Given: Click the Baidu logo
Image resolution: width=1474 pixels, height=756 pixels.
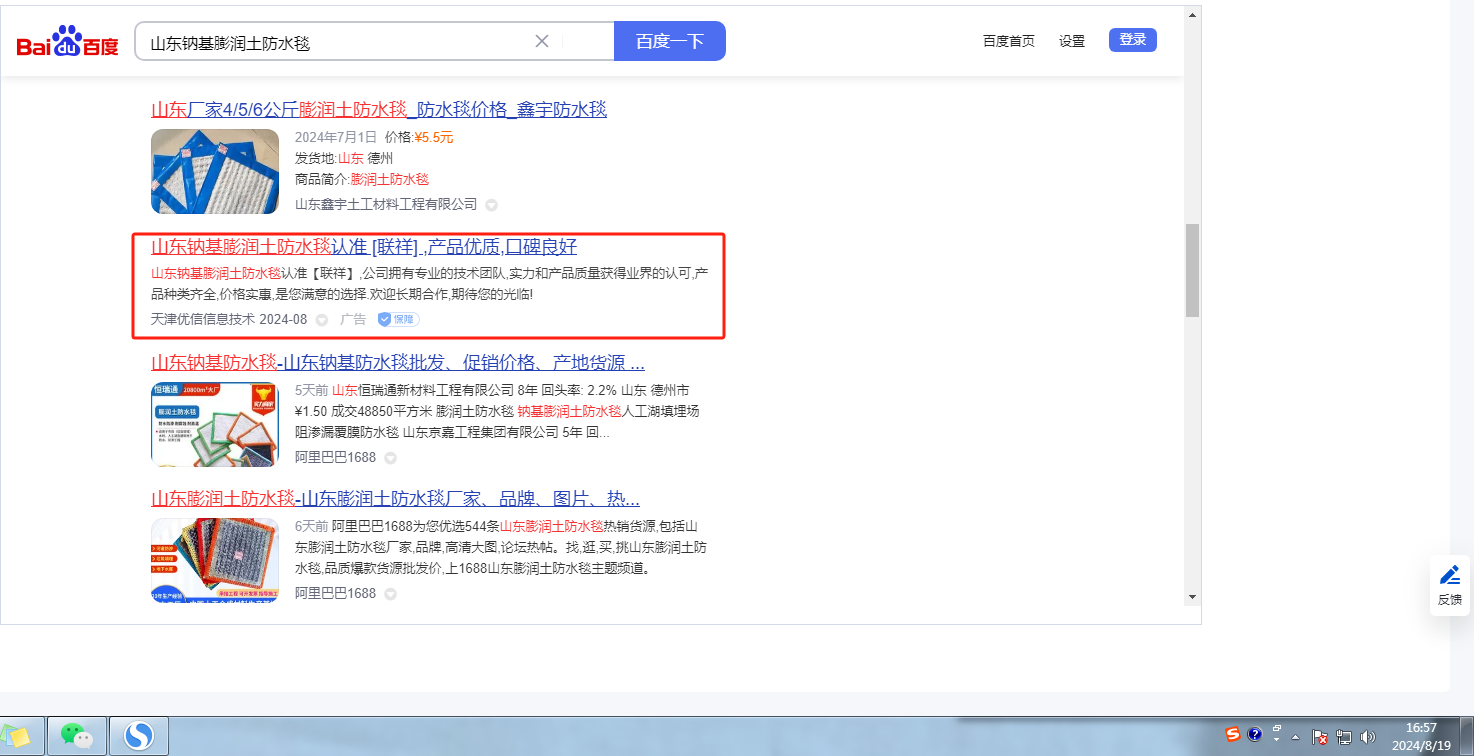Looking at the screenshot, I should point(67,43).
